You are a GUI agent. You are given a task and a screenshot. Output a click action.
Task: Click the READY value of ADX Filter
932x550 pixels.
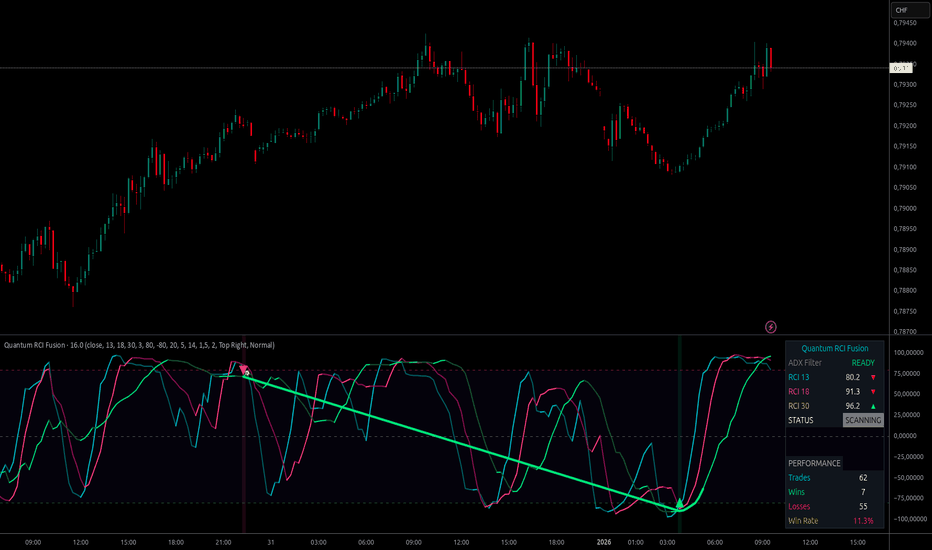click(x=862, y=363)
